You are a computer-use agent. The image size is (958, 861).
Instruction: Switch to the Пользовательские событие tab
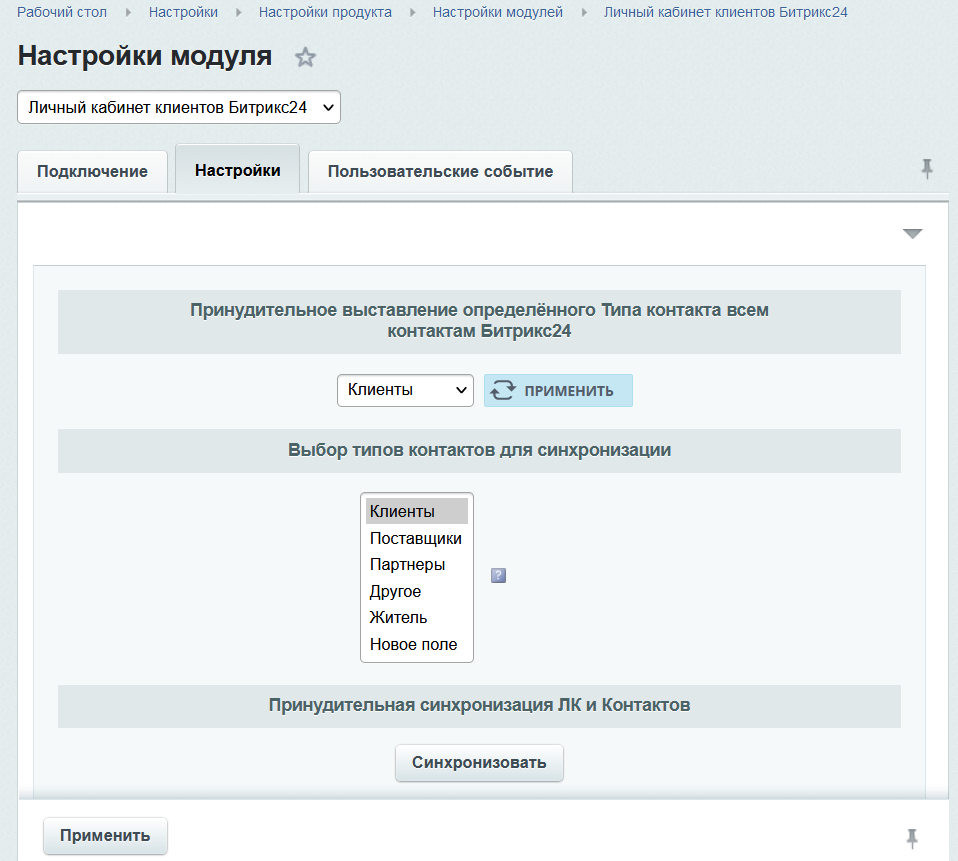click(440, 171)
